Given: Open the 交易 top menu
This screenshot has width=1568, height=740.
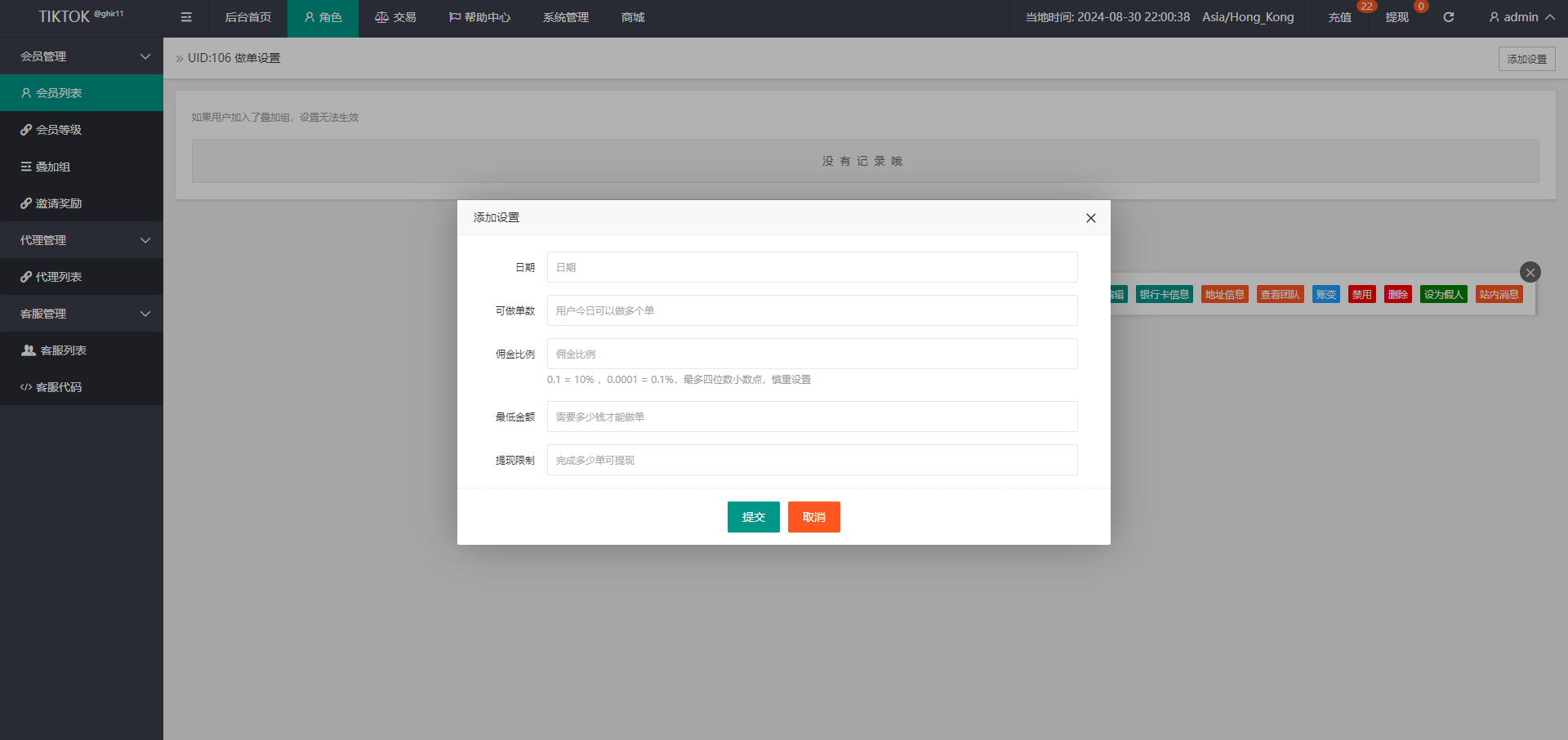Looking at the screenshot, I should click(395, 17).
